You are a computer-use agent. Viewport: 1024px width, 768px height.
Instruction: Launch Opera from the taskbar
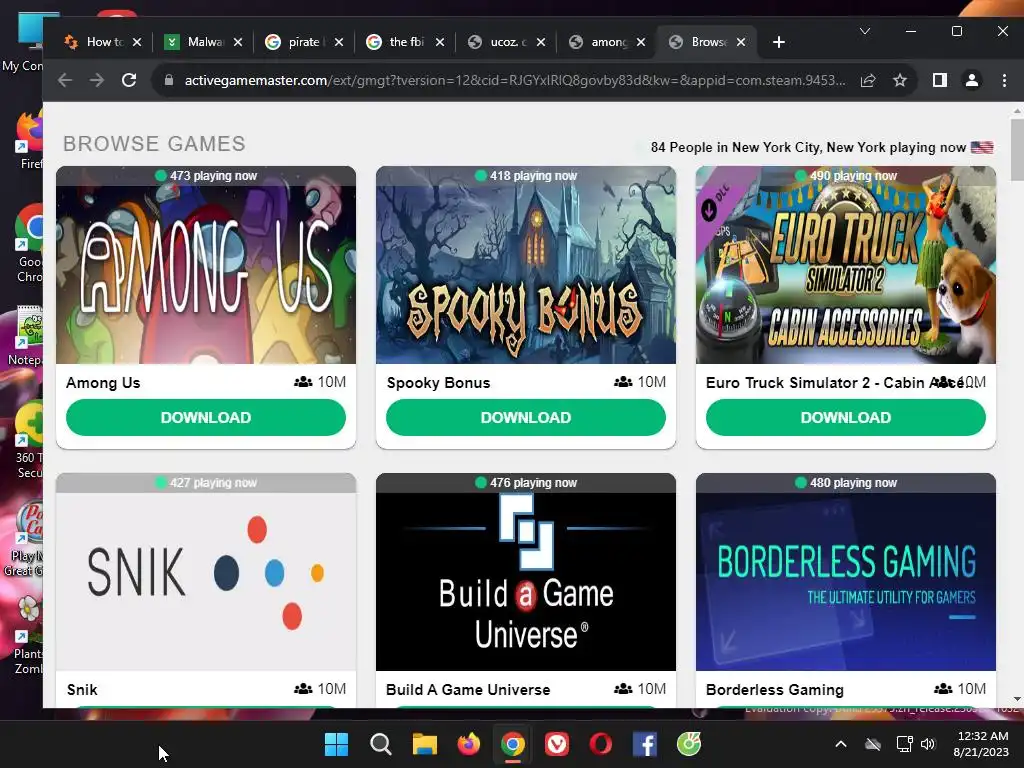click(601, 744)
